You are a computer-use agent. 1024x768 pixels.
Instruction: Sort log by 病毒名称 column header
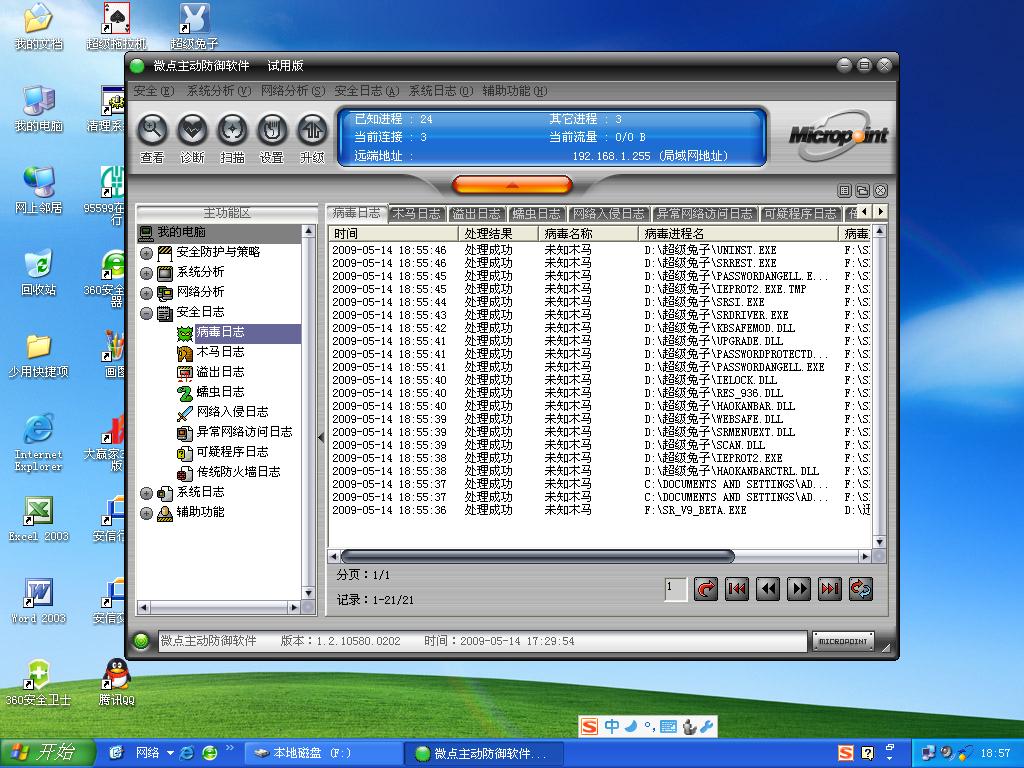click(x=588, y=234)
